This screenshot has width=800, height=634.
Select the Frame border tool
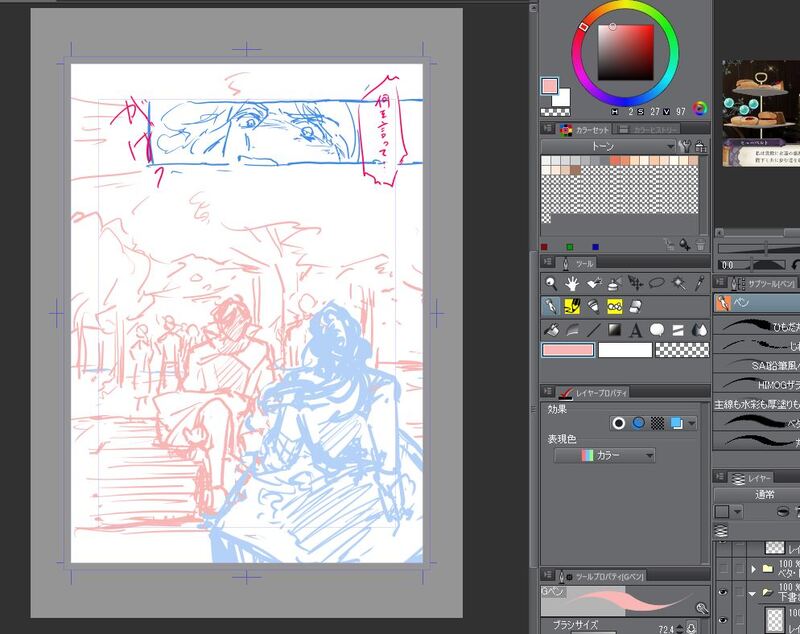[679, 330]
